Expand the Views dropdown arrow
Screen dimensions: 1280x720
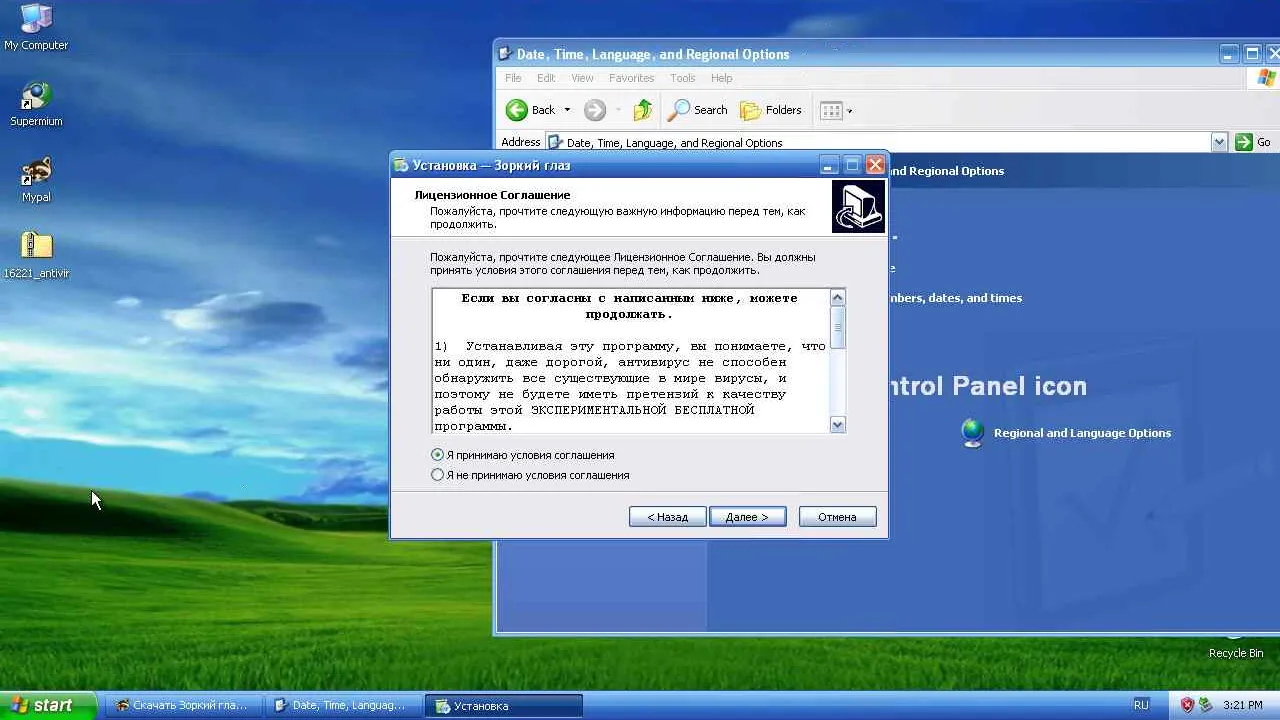850,110
